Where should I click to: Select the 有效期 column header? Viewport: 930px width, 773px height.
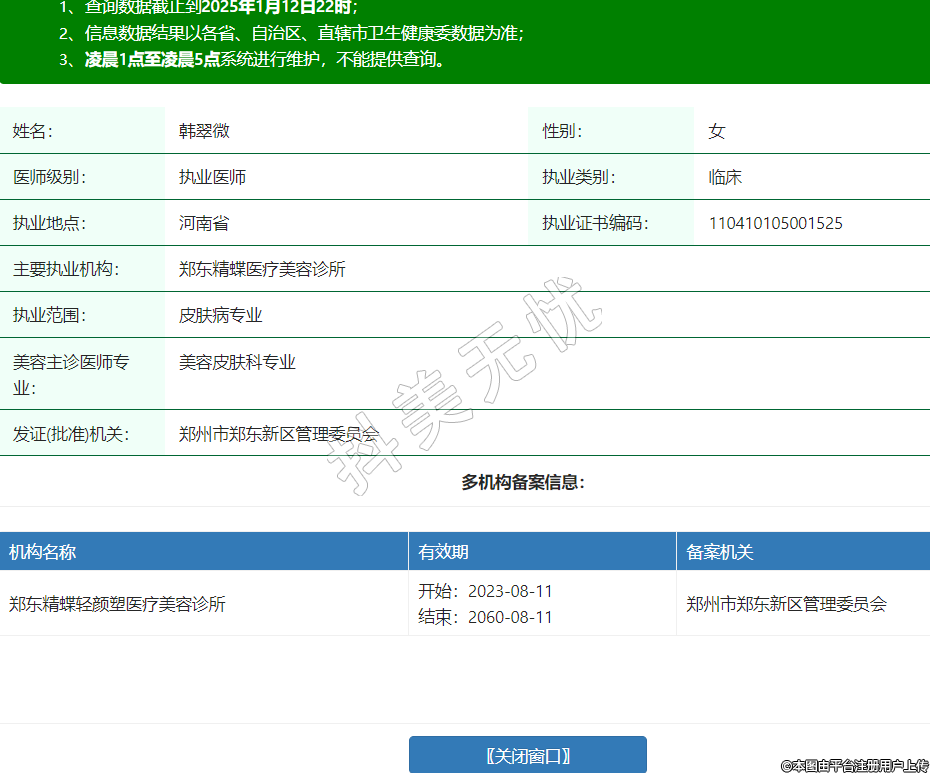pyautogui.click(x=443, y=552)
